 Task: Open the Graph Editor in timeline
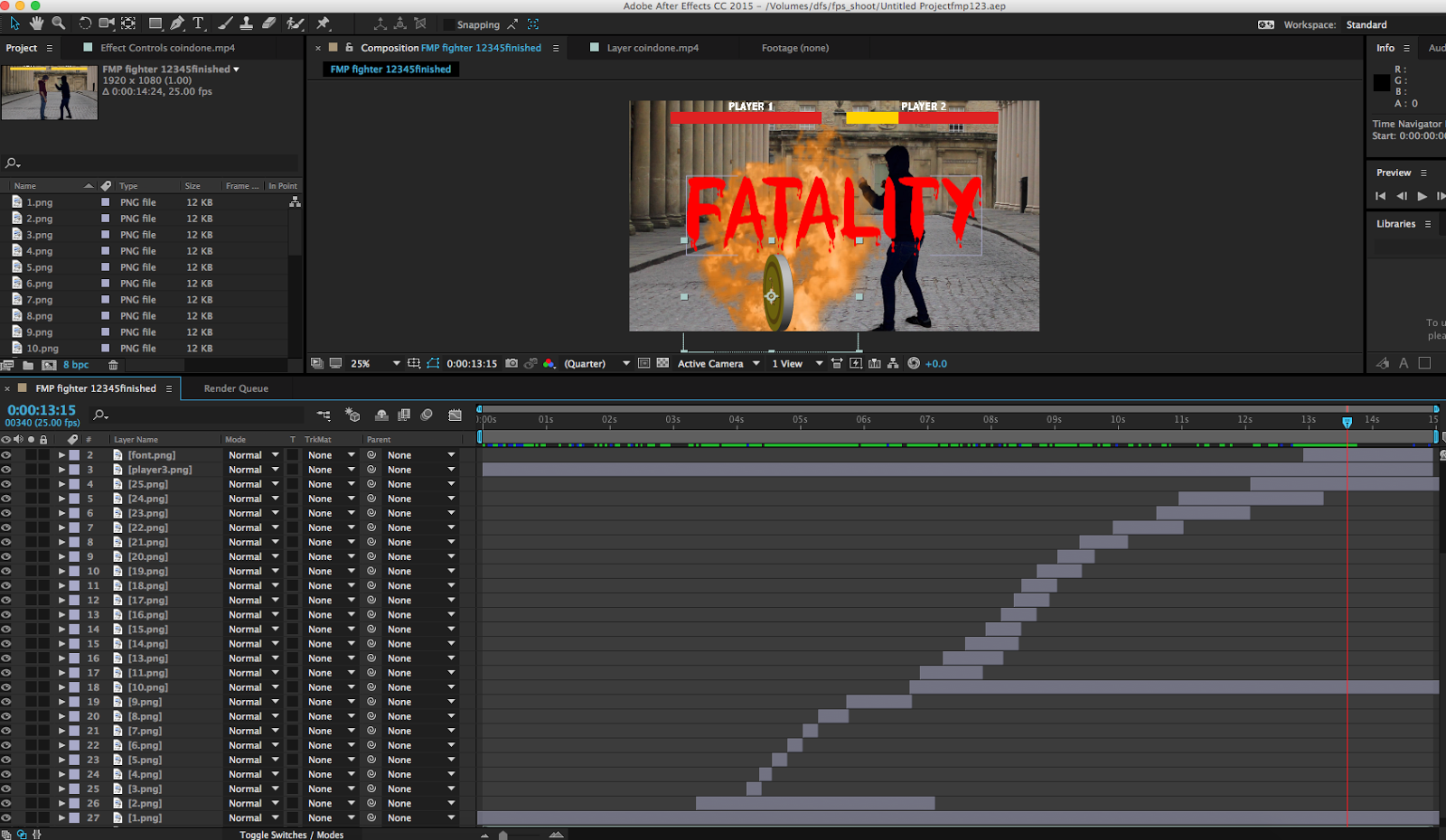(455, 415)
